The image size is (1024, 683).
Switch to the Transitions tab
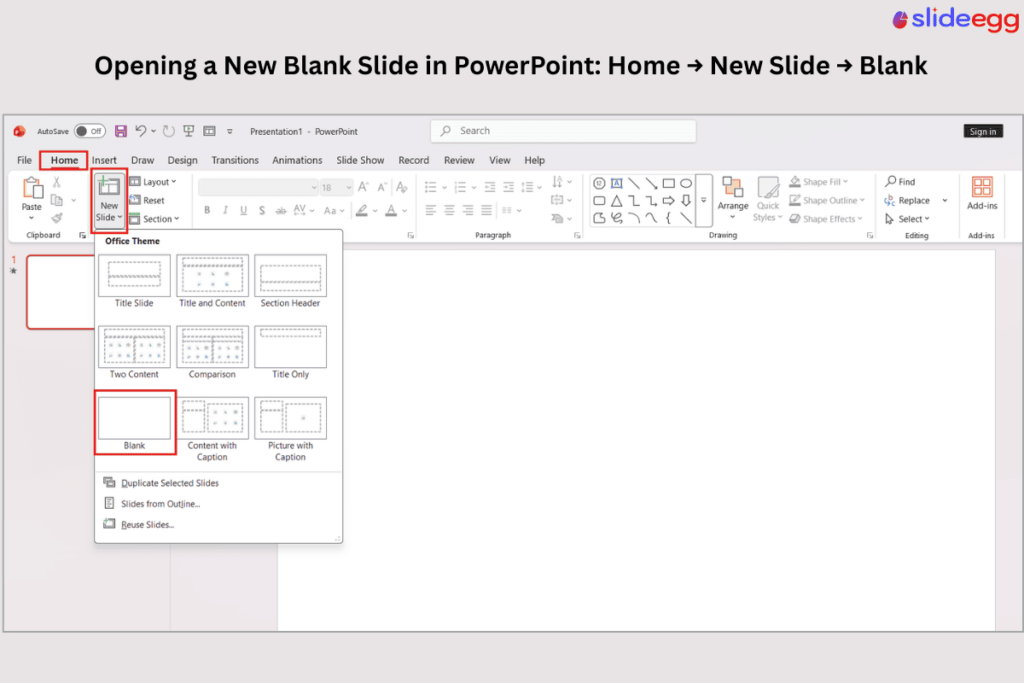(234, 160)
